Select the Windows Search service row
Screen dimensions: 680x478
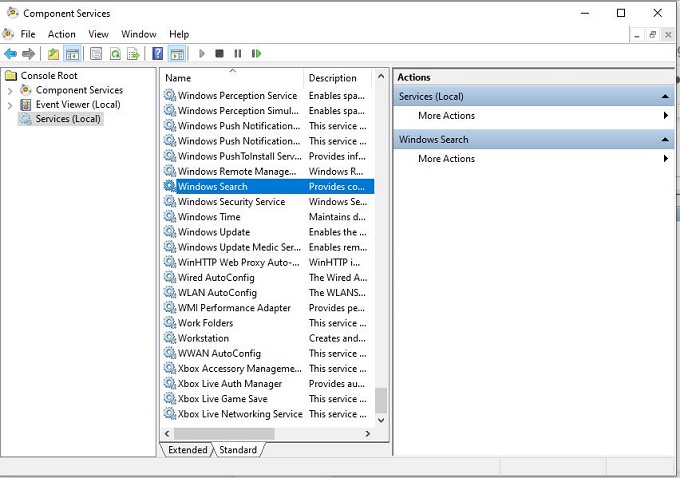pos(268,187)
